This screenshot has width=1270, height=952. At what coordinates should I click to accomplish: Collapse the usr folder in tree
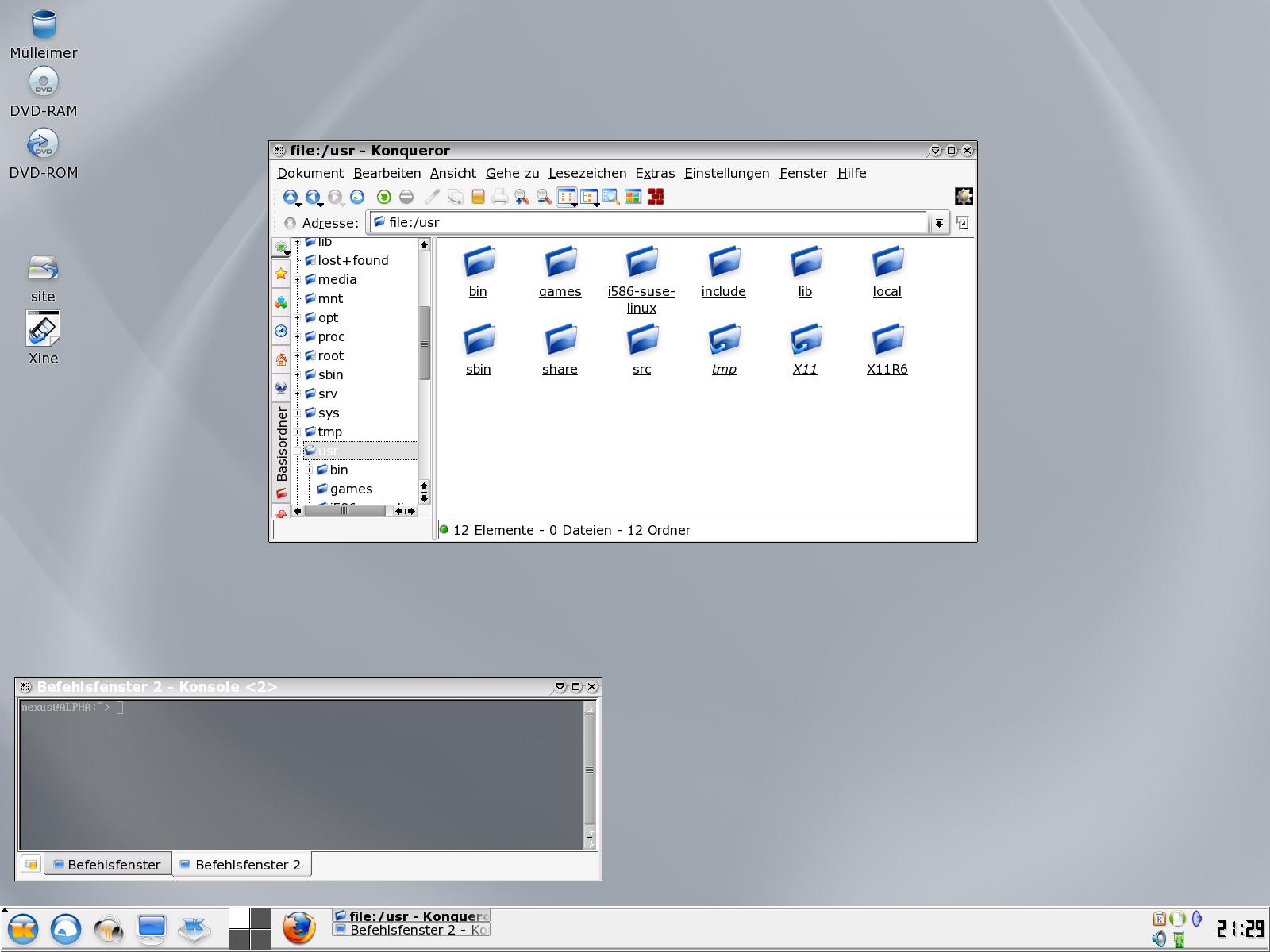click(x=298, y=451)
